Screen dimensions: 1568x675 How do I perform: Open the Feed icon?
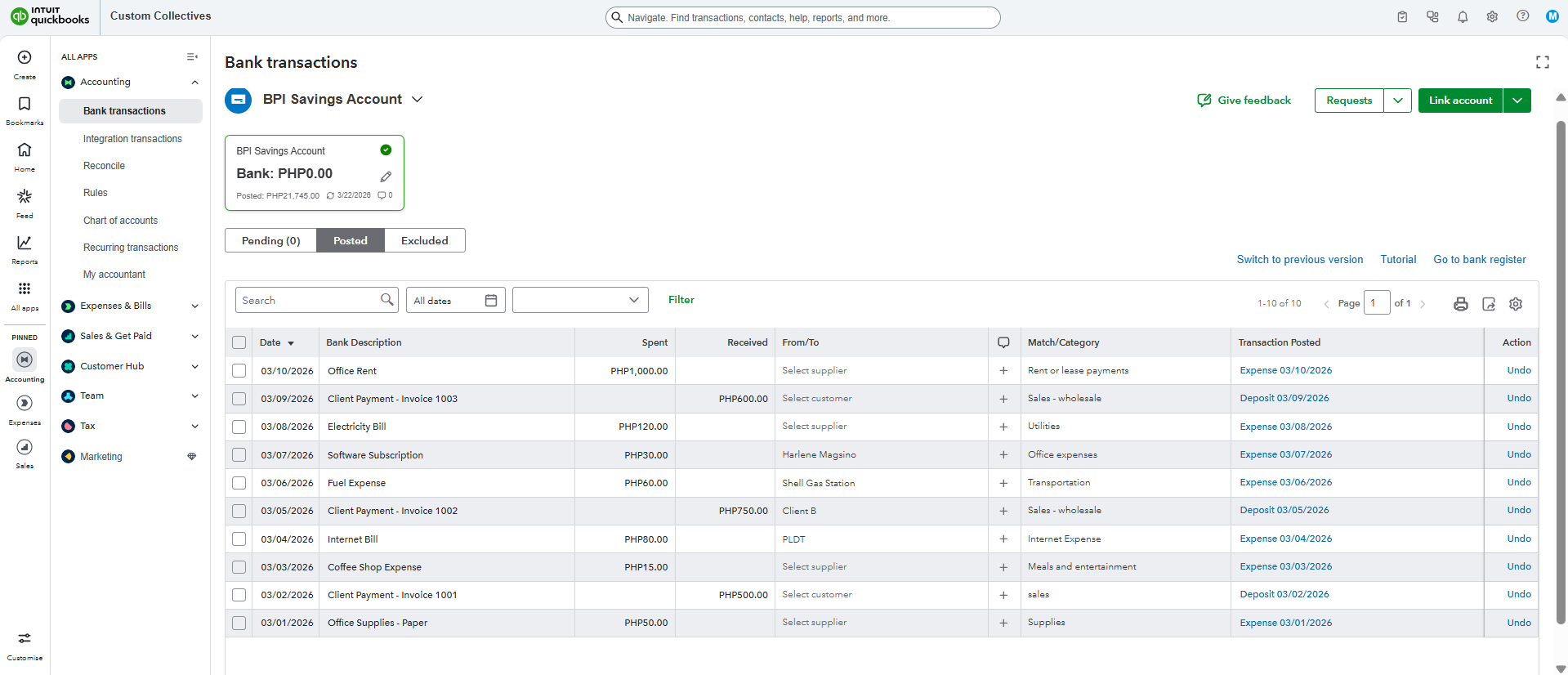25,197
